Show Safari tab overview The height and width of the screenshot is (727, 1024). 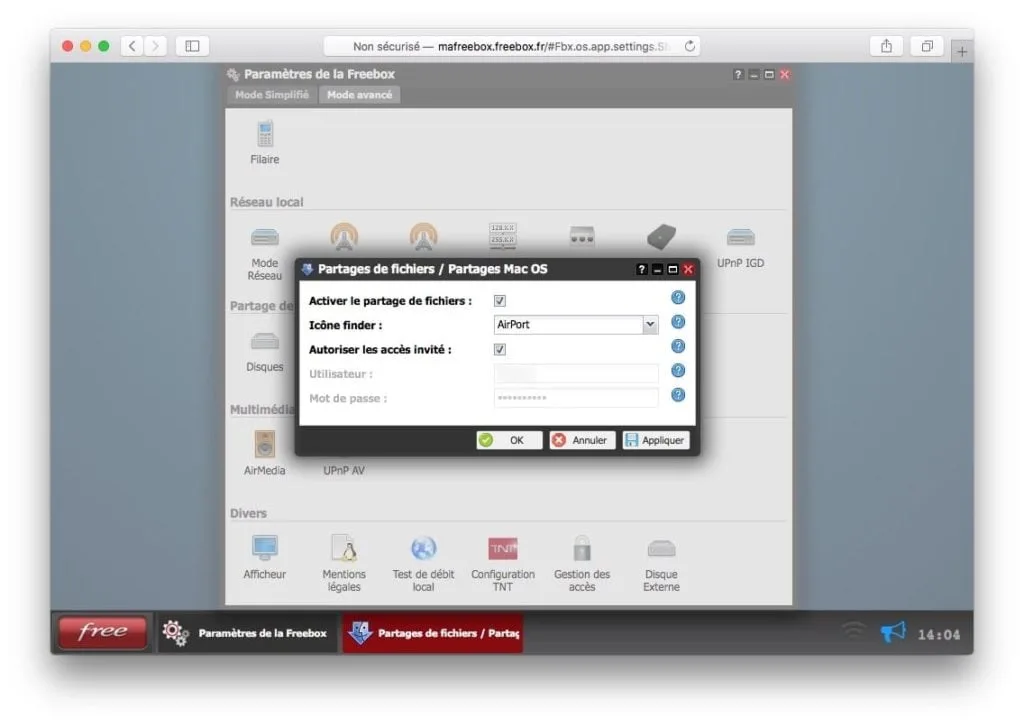click(927, 46)
